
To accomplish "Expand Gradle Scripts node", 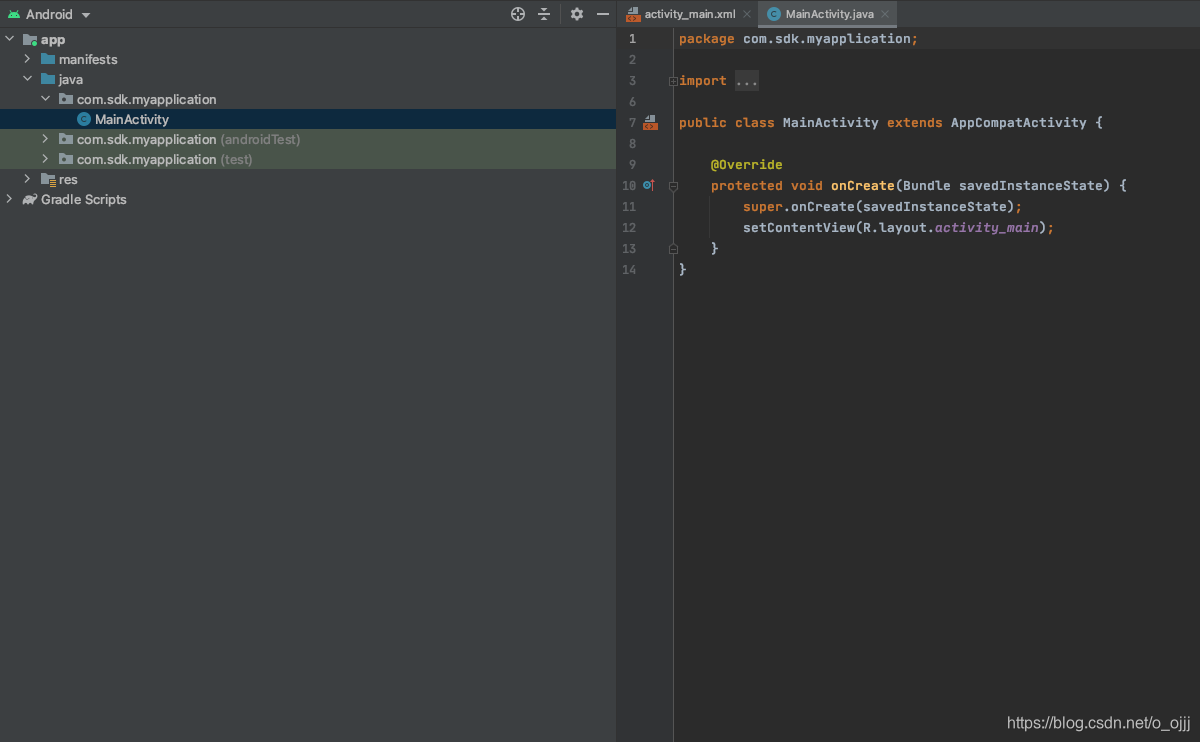I will (x=10, y=199).
